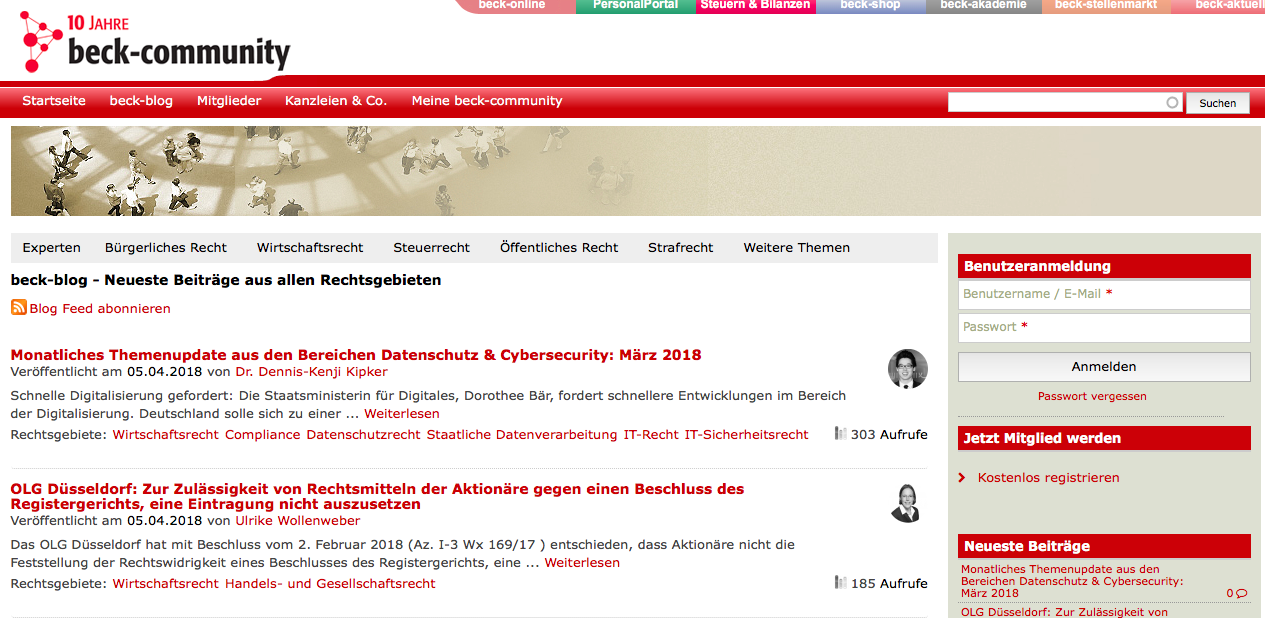Screen dimensions: 1265x618
Task: Select the Wirtschaftsrecht category tab
Action: pyautogui.click(x=310, y=248)
